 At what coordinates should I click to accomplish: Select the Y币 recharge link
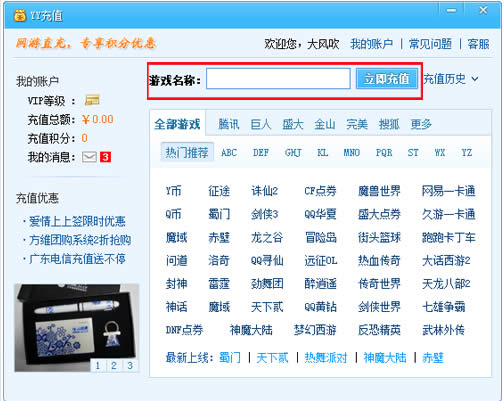[173, 191]
